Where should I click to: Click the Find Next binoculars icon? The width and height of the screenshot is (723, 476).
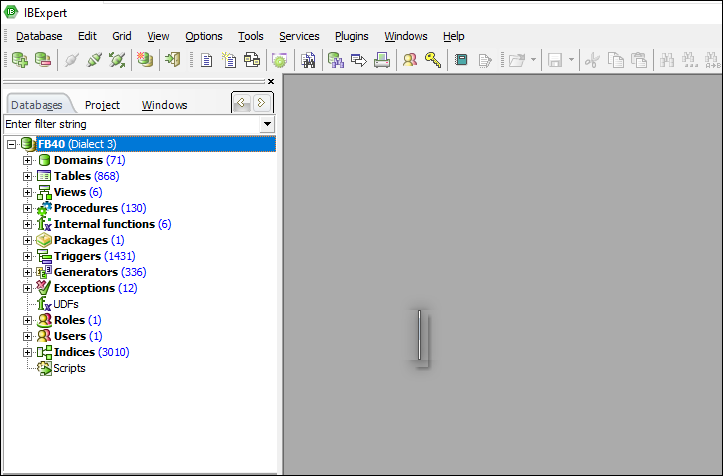point(689,60)
